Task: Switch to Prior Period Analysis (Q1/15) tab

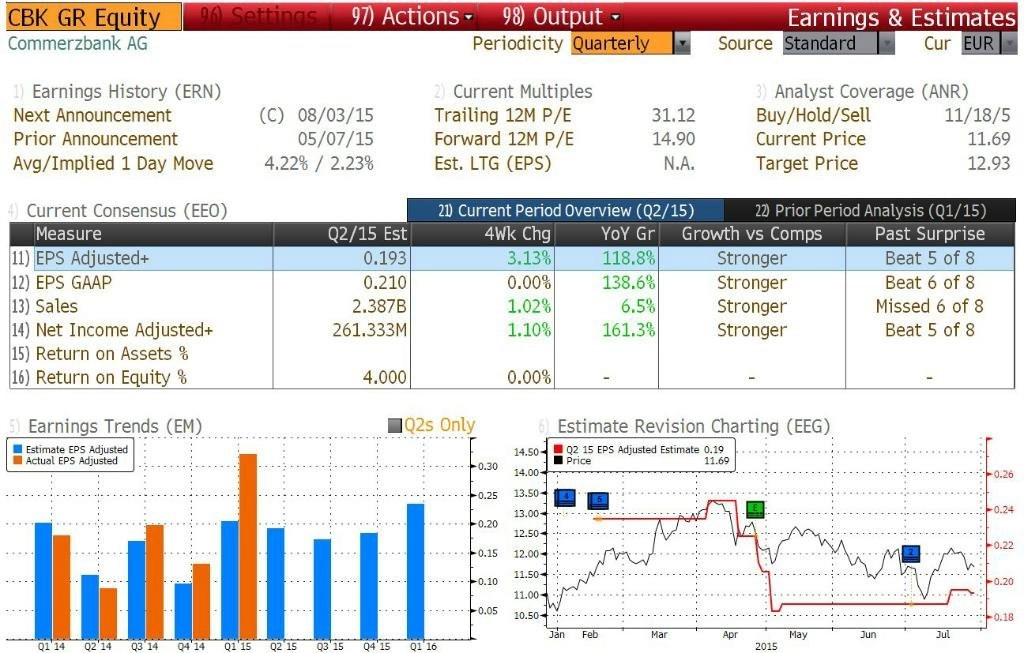Action: (870, 210)
